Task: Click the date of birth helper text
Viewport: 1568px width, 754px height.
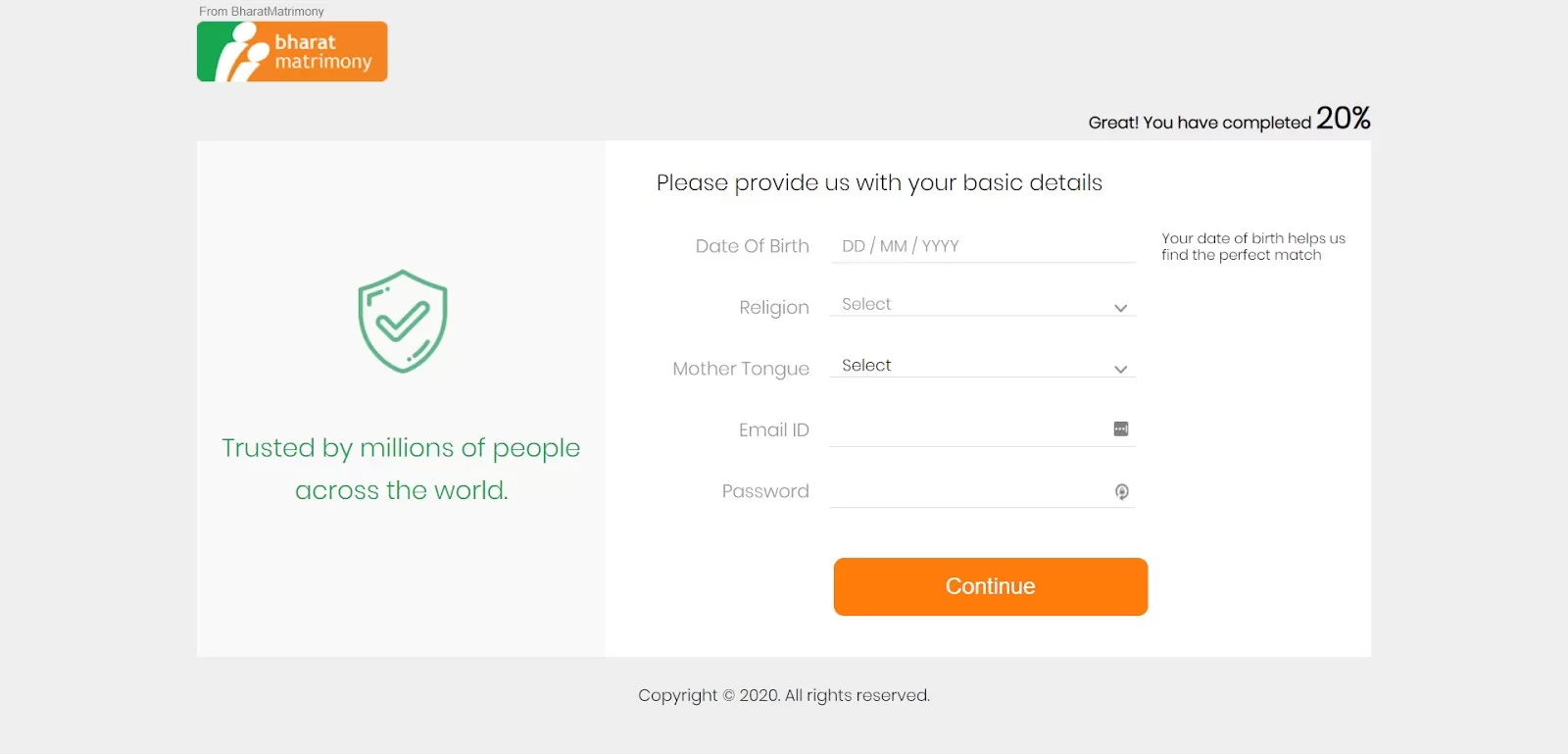Action: click(x=1252, y=246)
